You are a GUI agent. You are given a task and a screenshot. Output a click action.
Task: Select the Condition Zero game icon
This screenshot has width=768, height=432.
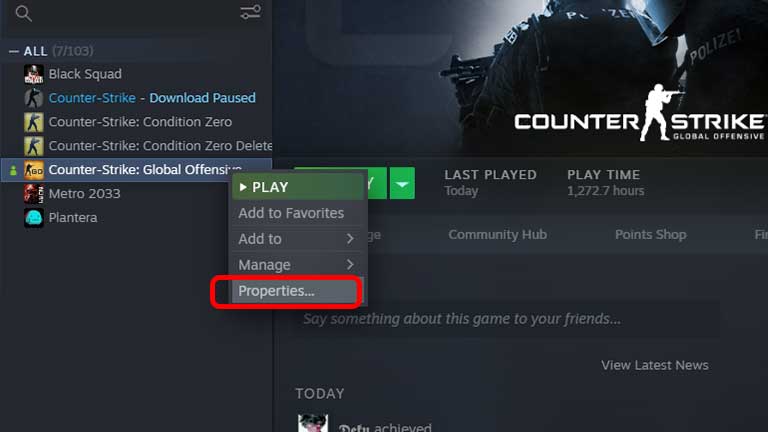[34, 122]
